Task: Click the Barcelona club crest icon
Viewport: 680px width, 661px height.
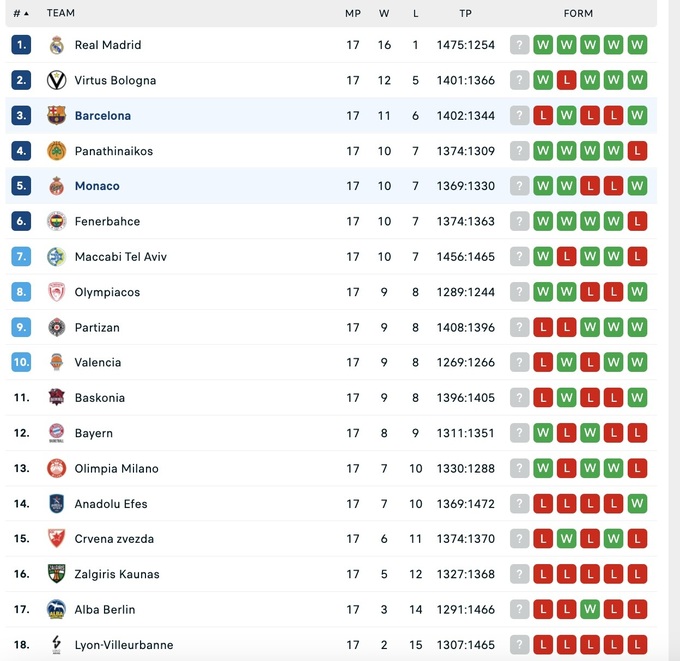Action: 57,116
